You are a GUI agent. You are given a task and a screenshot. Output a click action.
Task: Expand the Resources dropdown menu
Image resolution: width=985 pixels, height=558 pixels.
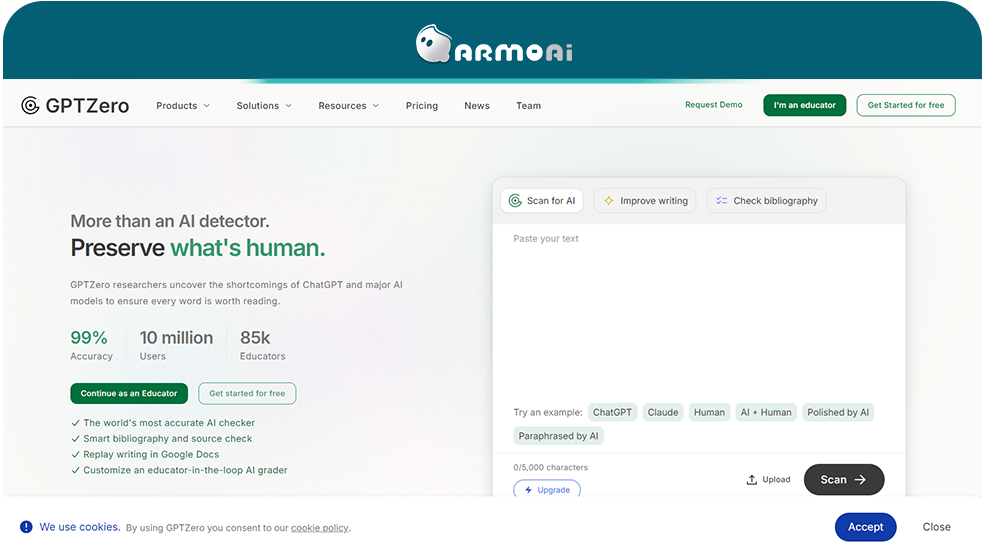click(348, 106)
